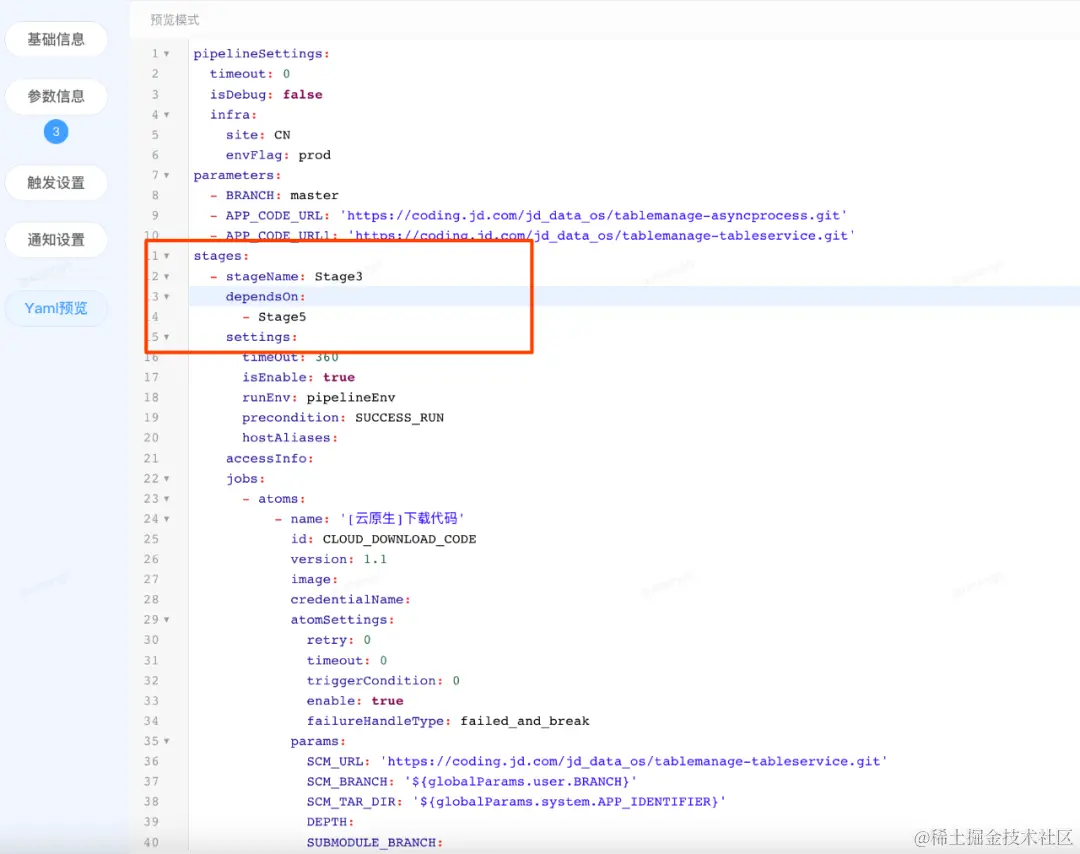Image resolution: width=1080 pixels, height=854 pixels.
Task: Collapse the parameters block fold arrow
Action: point(167,175)
